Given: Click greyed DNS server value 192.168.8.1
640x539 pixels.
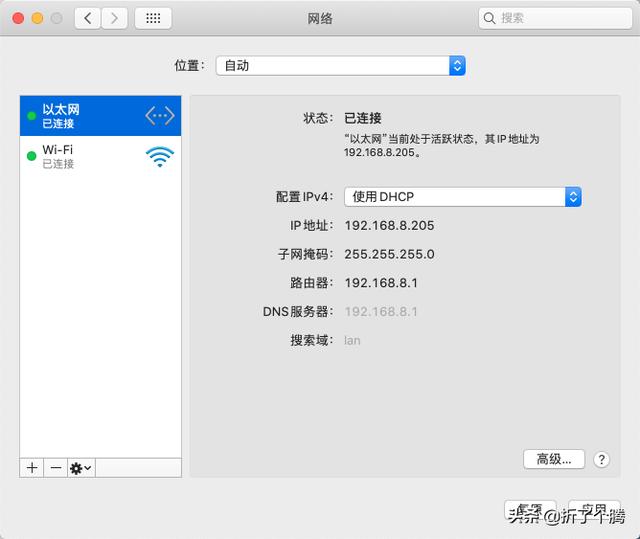Looking at the screenshot, I should click(381, 312).
